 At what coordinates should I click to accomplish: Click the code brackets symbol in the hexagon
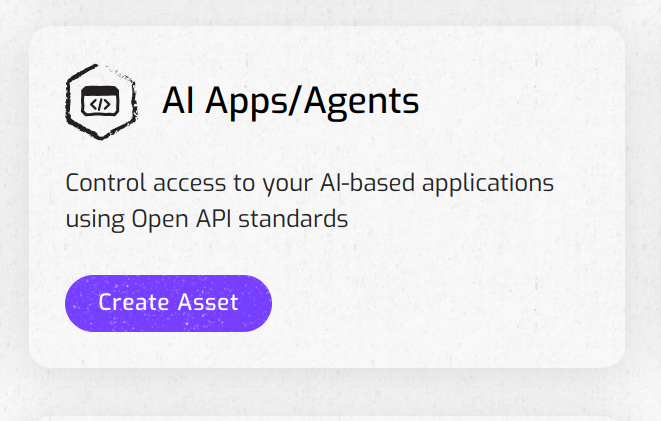pos(99,103)
